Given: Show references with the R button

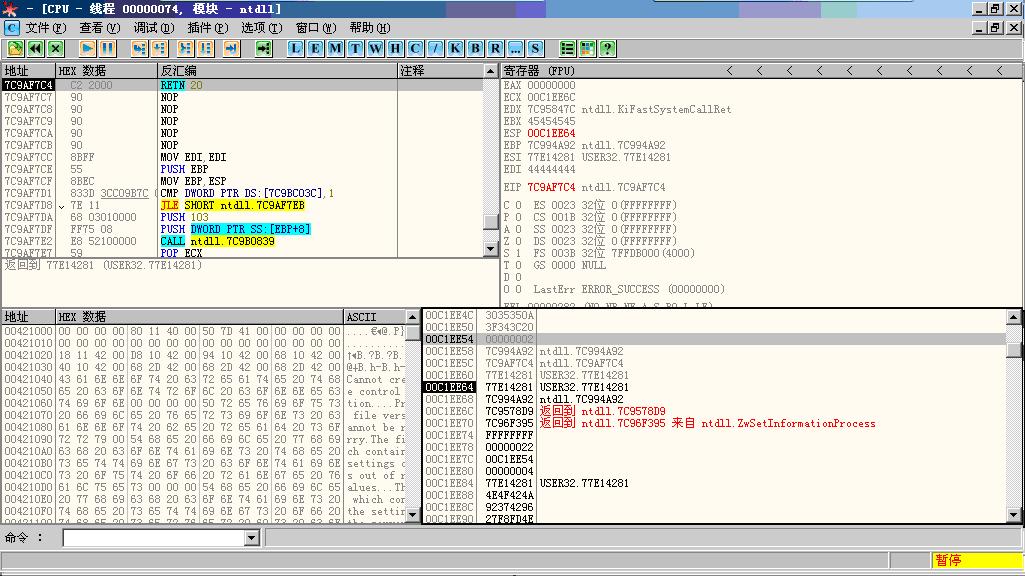Looking at the screenshot, I should coord(496,48).
